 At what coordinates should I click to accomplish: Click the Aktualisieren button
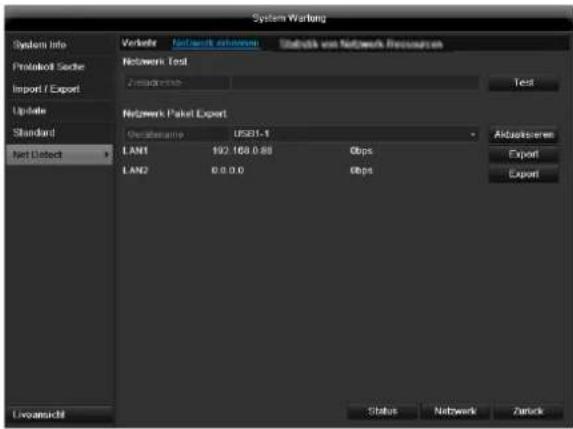524,135
